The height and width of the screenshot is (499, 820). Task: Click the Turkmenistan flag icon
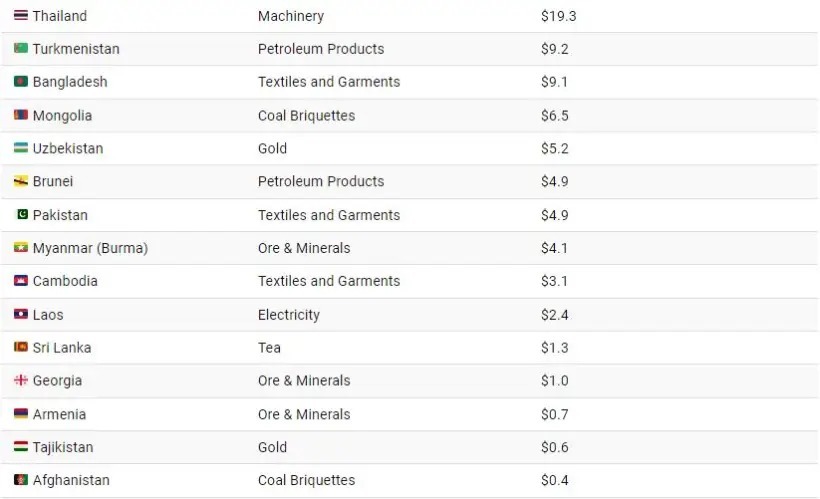tap(21, 48)
